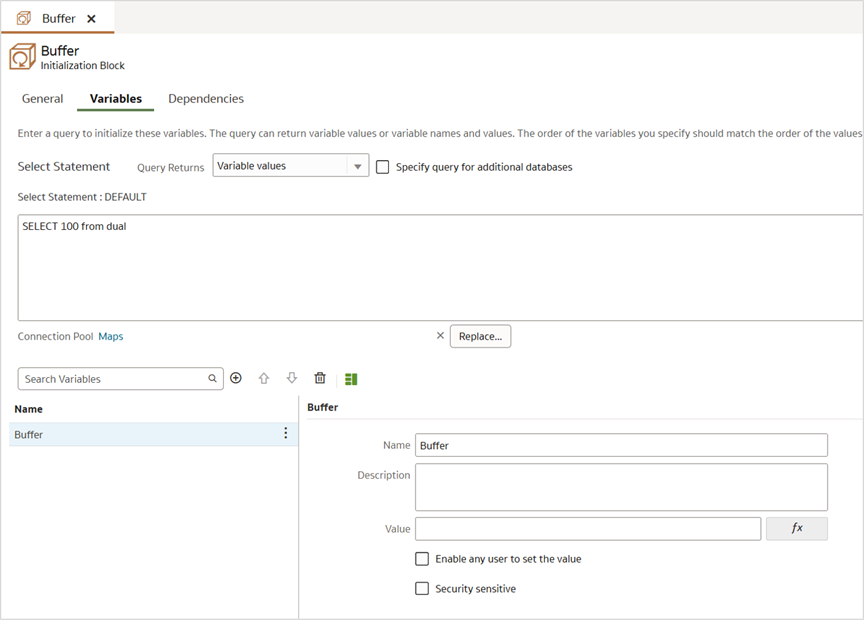
Task: Click the search magnifier icon in Search Variables
Action: tap(212, 379)
